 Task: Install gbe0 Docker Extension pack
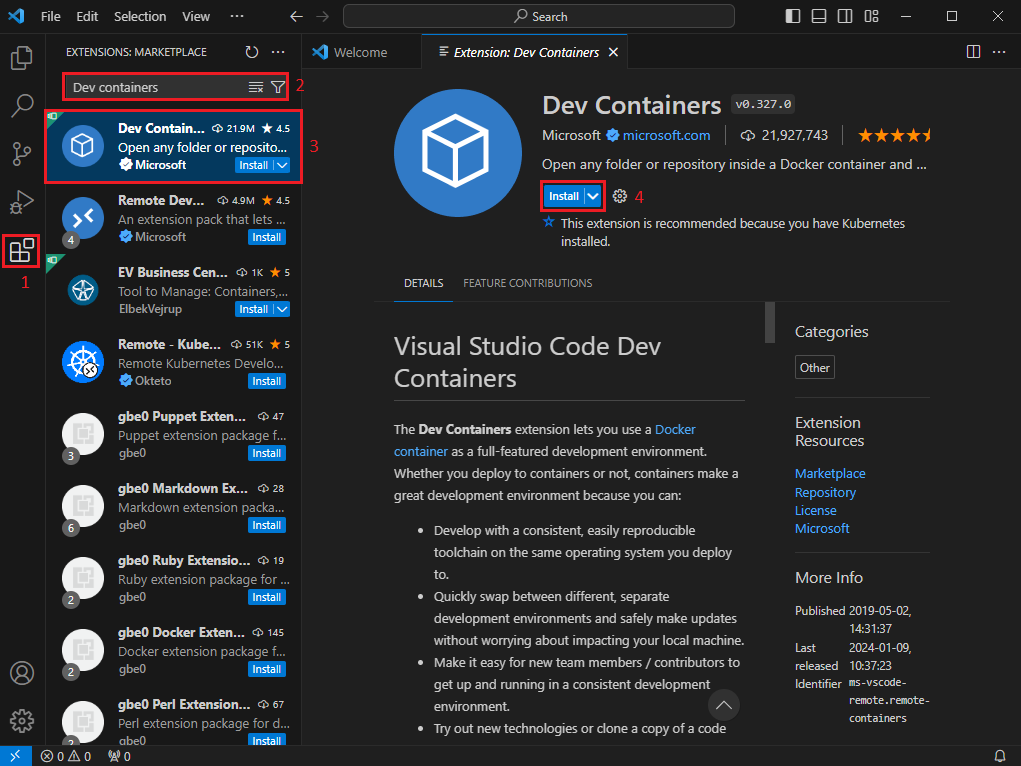(267, 669)
